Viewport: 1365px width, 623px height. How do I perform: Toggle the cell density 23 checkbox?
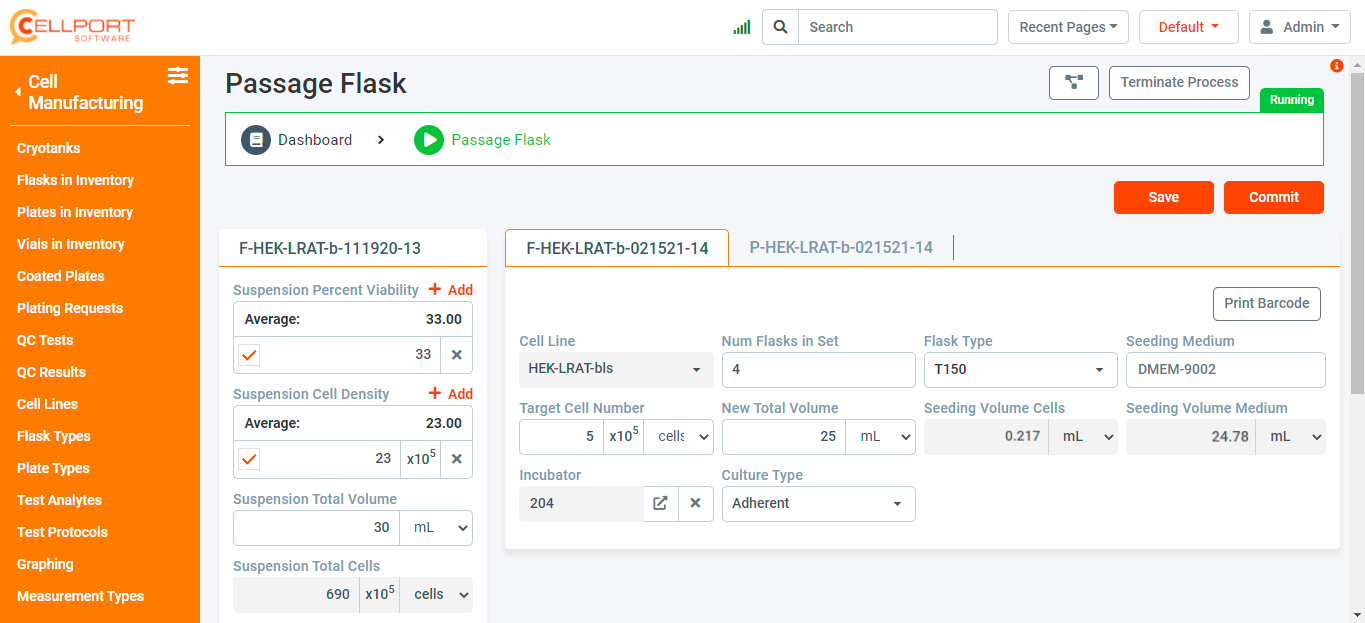pyautogui.click(x=250, y=459)
